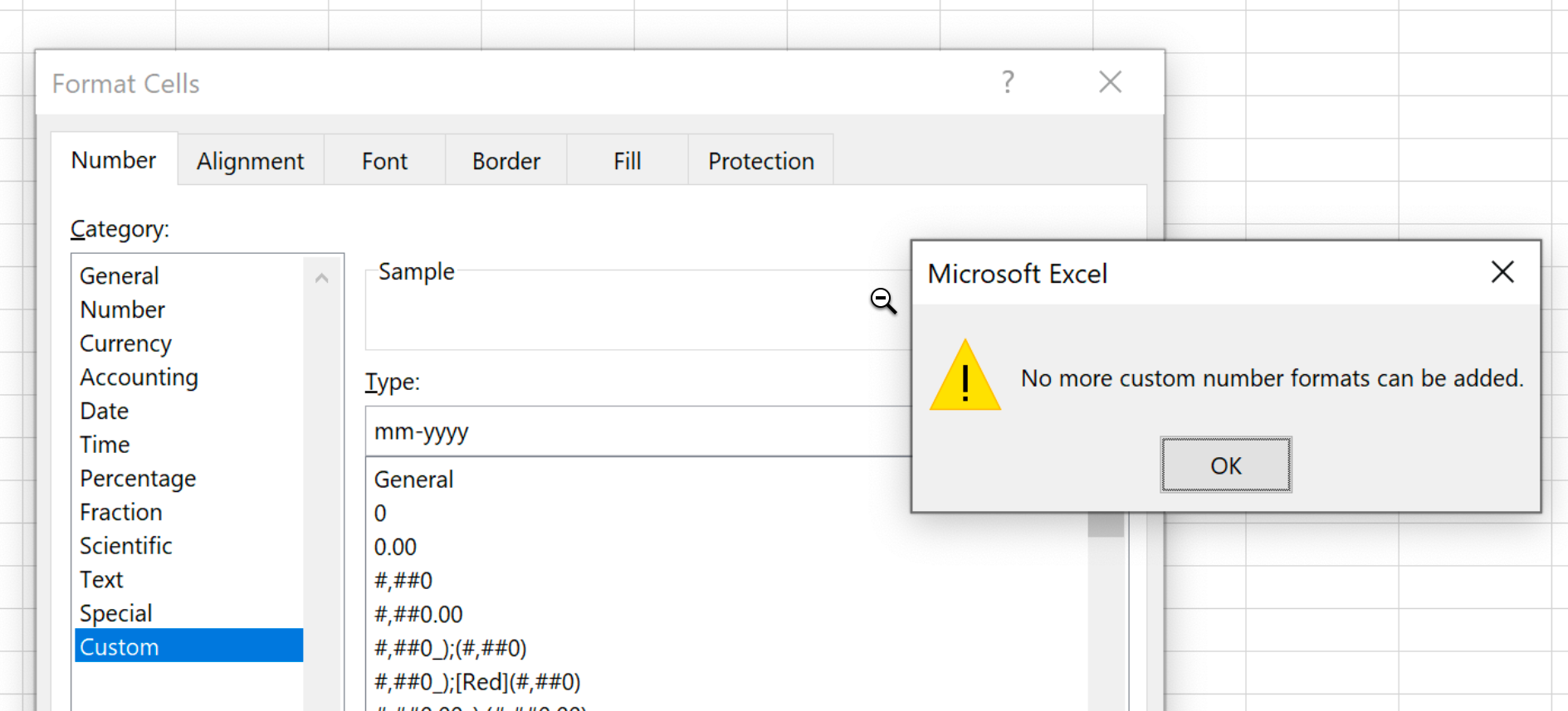The height and width of the screenshot is (711, 1568).
Task: Pick the #,##0_);[Red](#,##0) format
Action: (726, 682)
